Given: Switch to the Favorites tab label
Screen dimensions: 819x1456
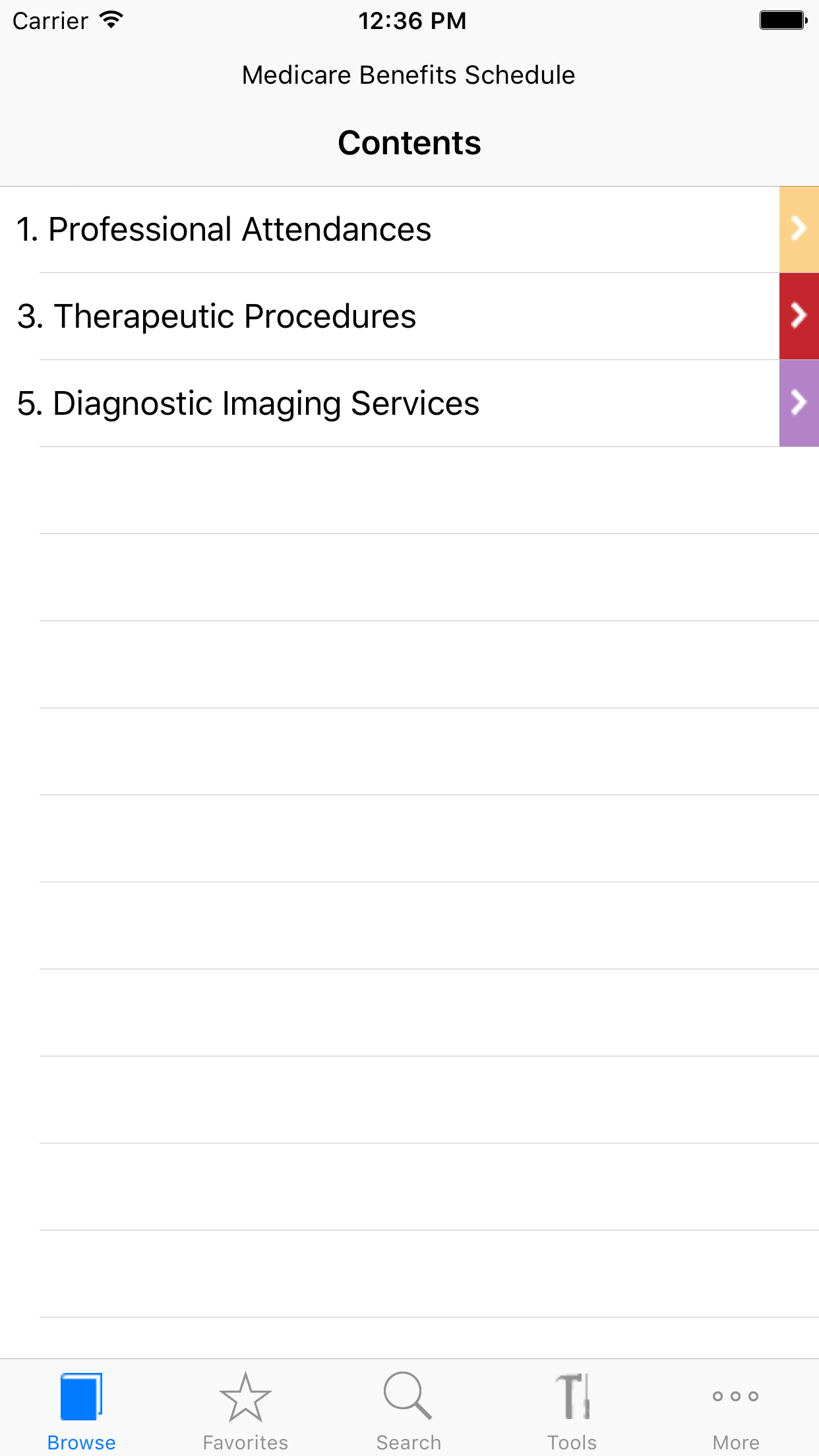Looking at the screenshot, I should pyautogui.click(x=245, y=1442).
